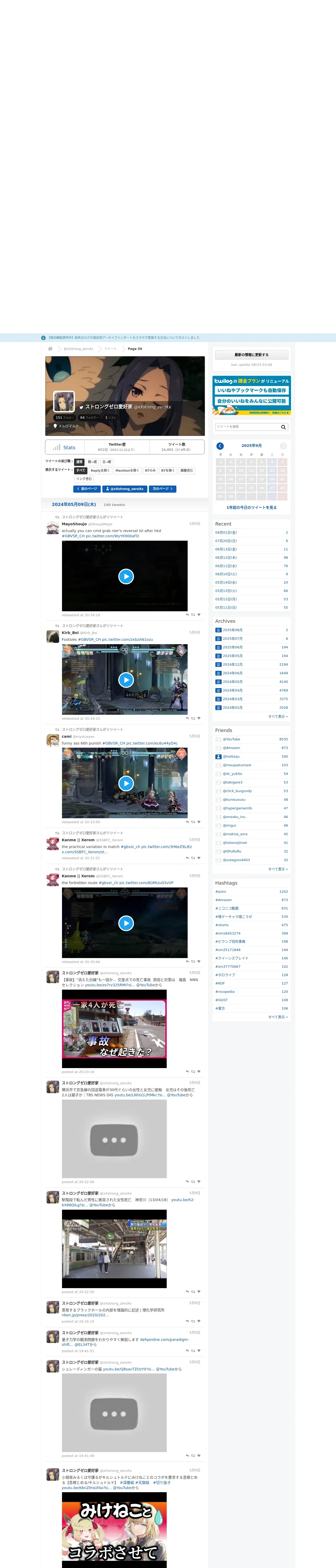Select the すべて tweet filter
The image size is (336, 1568).
[x=81, y=470]
